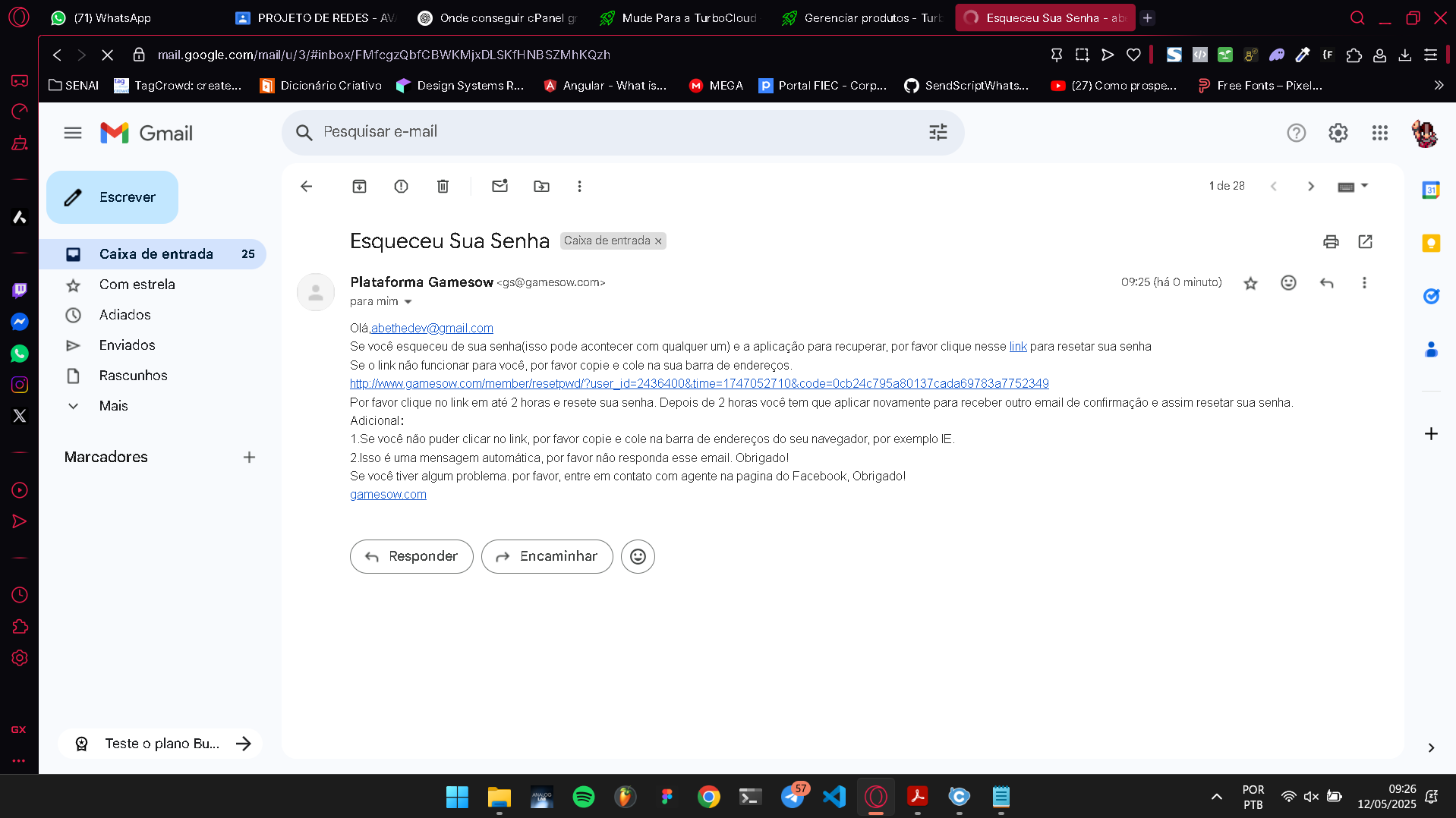Viewport: 1456px width, 818px height.
Task: Switch to 'Gerenciar produtos' tab
Action: coord(862,17)
